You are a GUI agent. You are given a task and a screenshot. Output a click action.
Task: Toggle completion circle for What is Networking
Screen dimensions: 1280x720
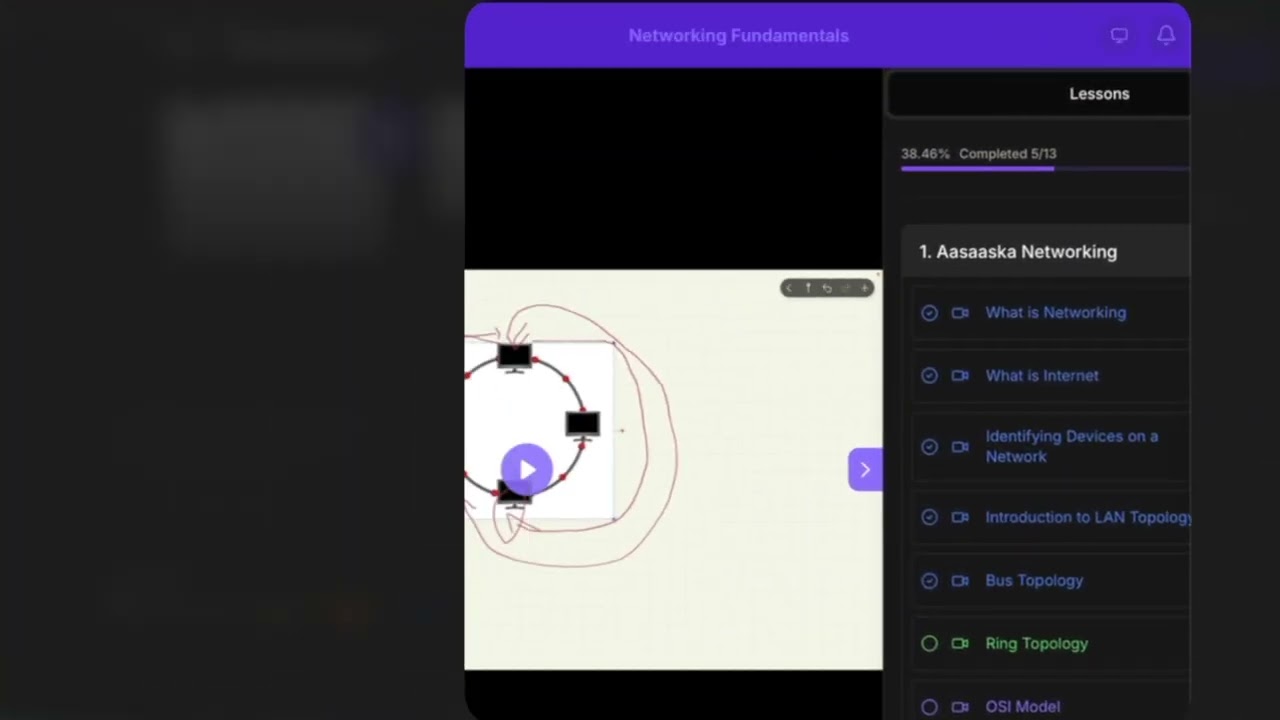[929, 313]
